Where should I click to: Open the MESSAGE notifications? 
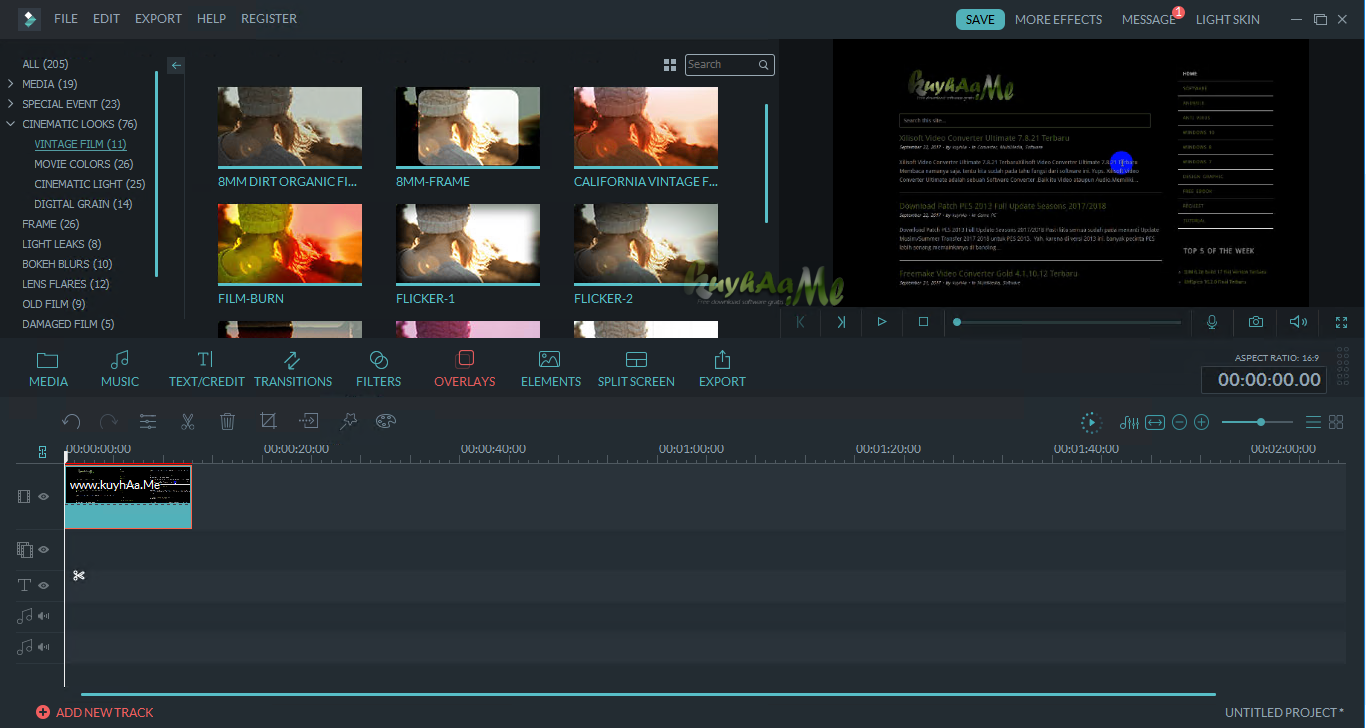click(x=1149, y=19)
